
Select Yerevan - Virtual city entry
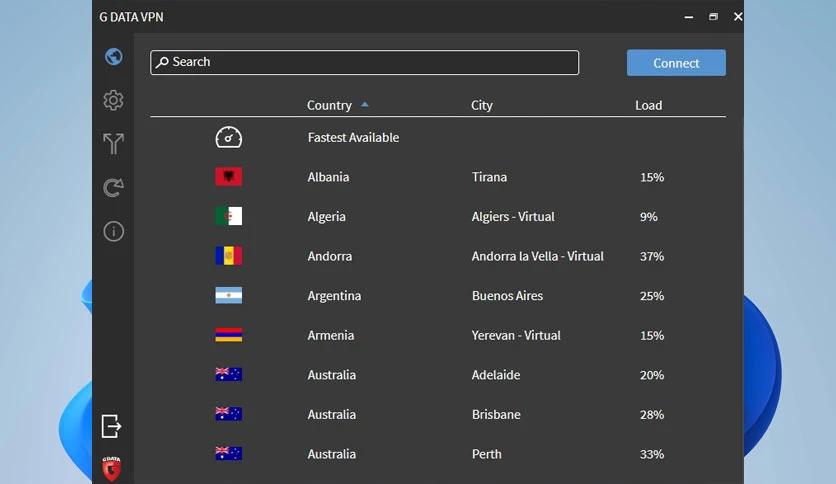coord(516,335)
